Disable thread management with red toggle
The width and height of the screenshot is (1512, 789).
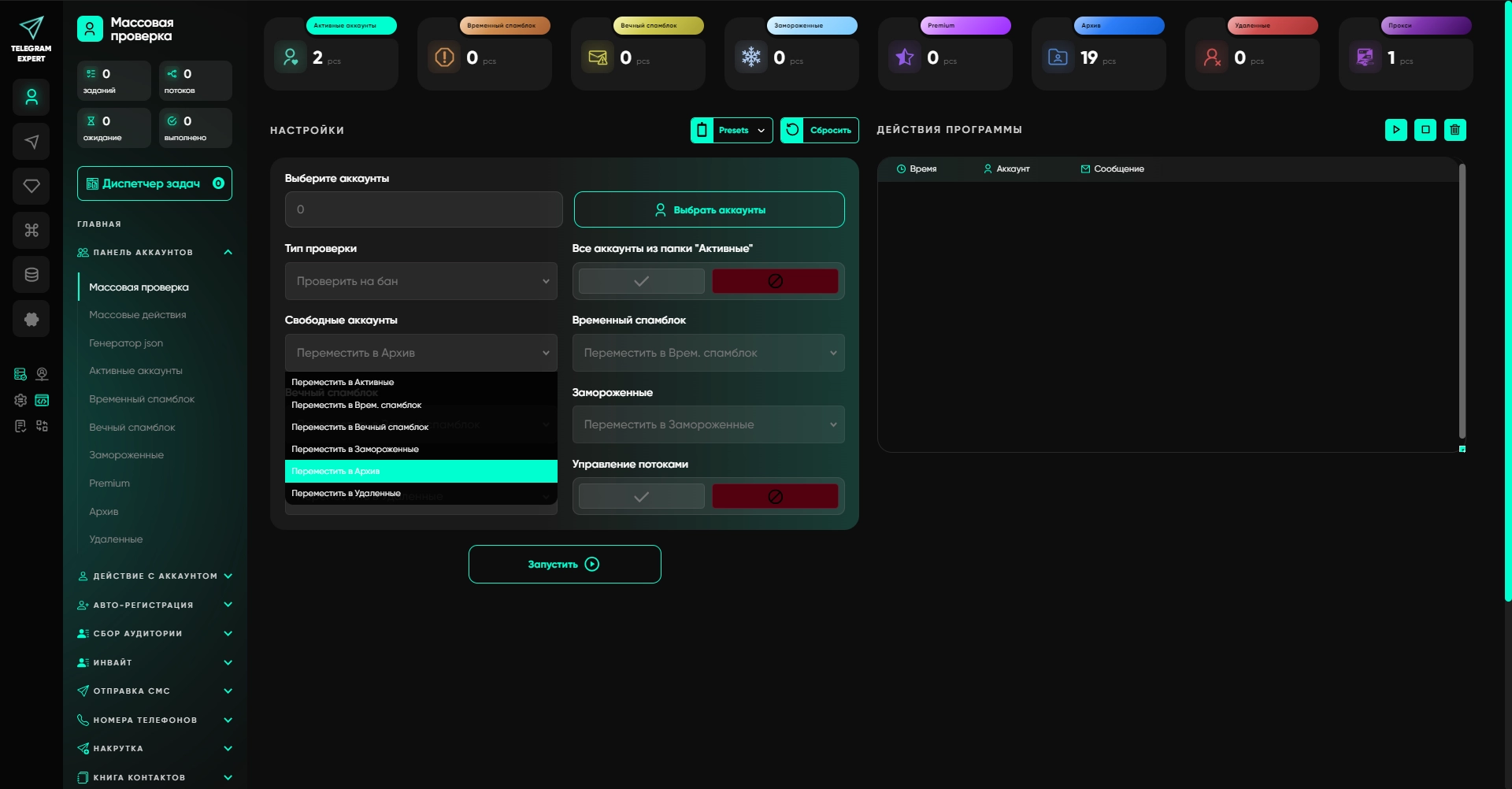point(775,496)
